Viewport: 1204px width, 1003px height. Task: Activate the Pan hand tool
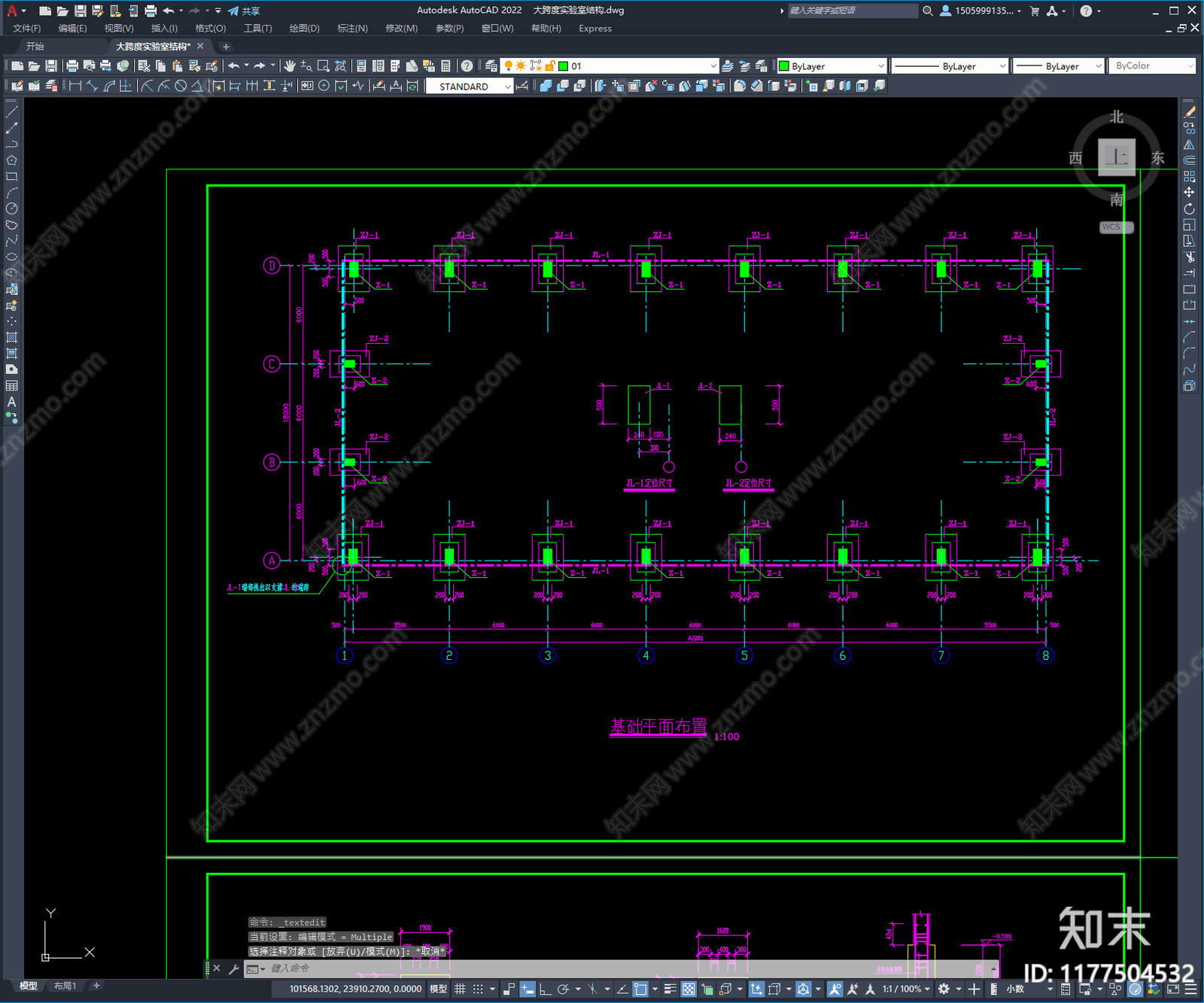(290, 66)
